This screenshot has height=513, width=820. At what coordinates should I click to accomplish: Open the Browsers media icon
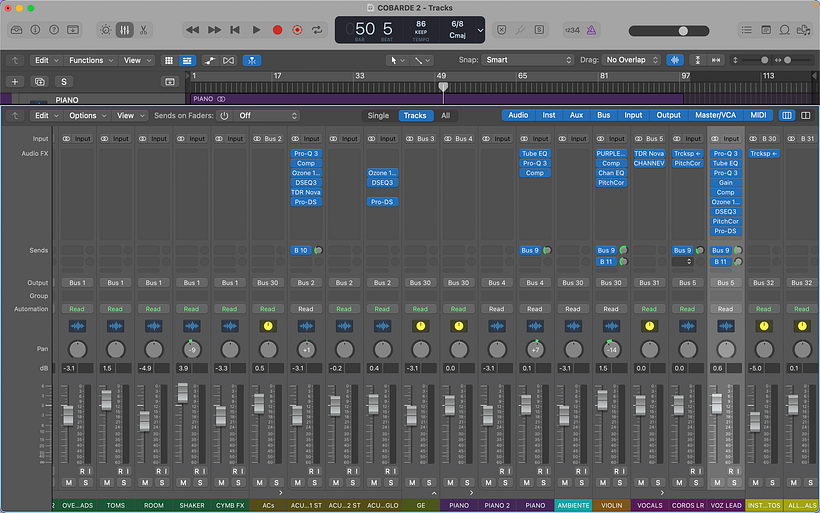[x=803, y=30]
